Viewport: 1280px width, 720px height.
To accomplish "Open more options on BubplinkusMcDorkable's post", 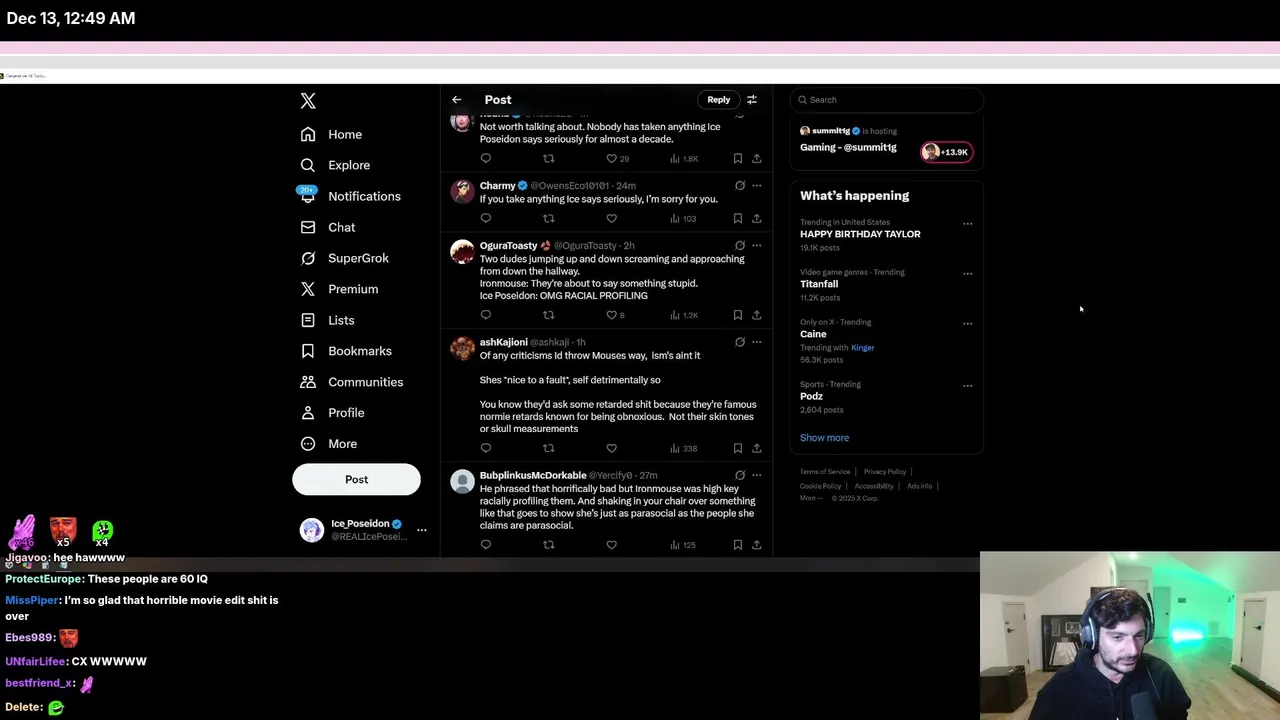I will (x=757, y=476).
